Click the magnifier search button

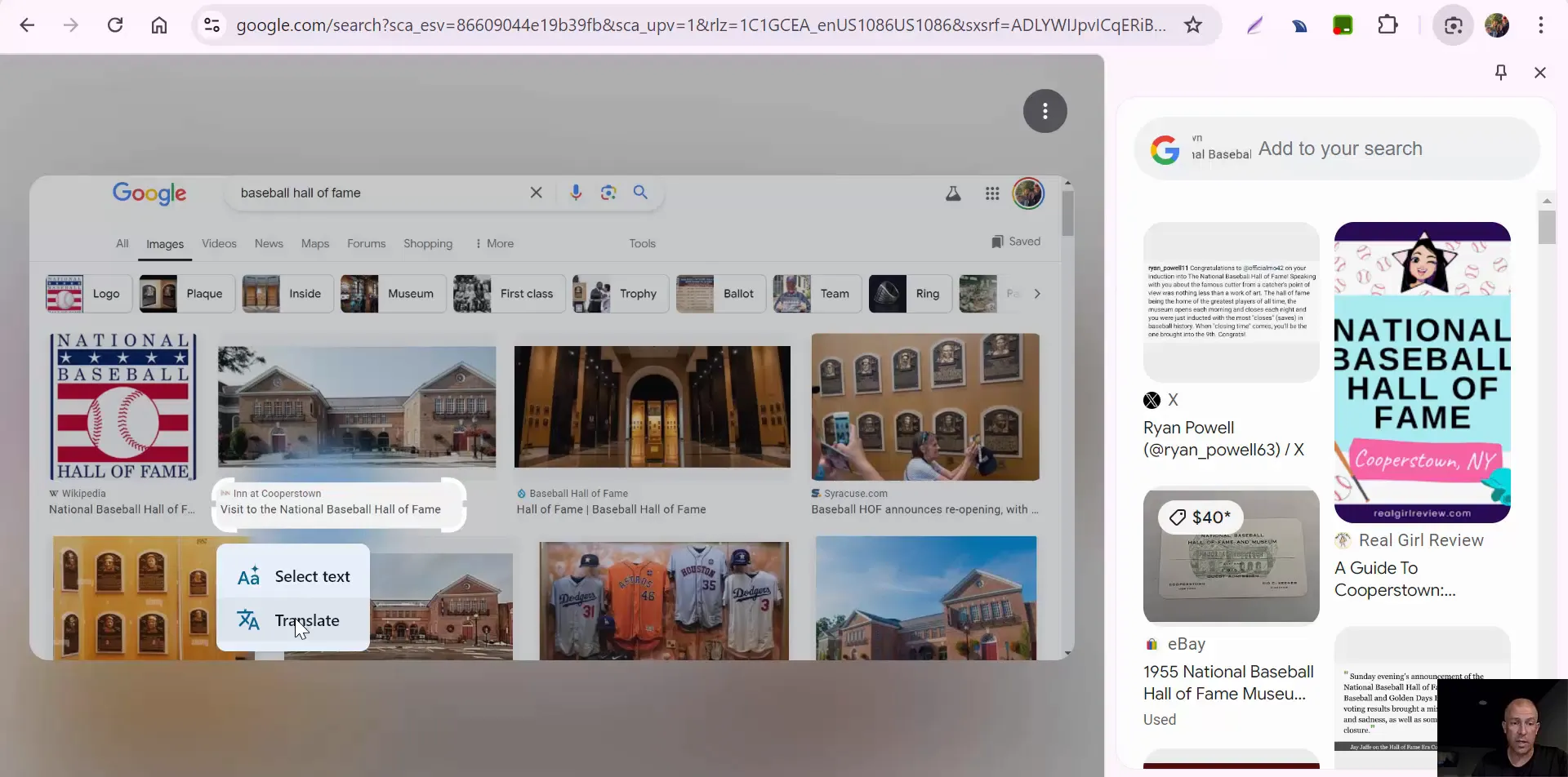(x=640, y=193)
